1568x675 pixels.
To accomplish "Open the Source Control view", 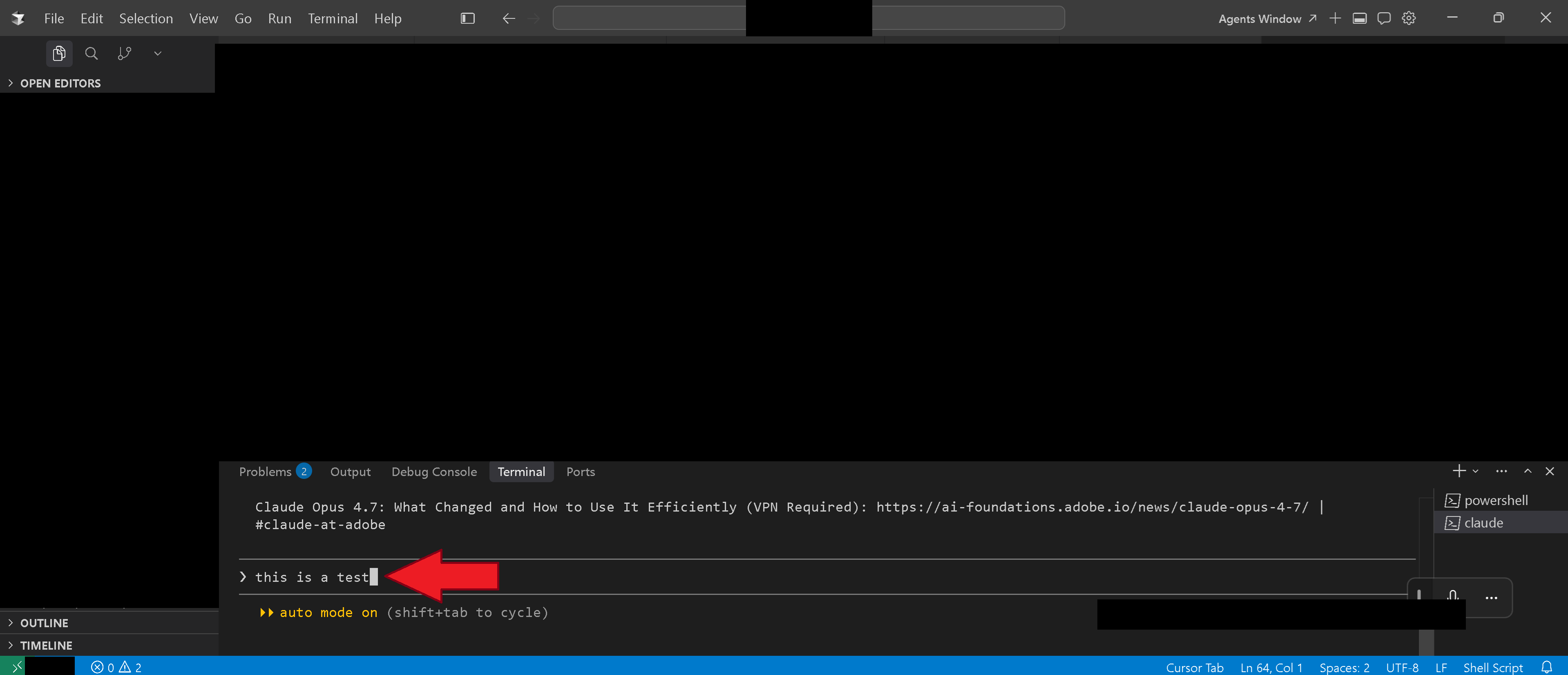I will click(124, 54).
